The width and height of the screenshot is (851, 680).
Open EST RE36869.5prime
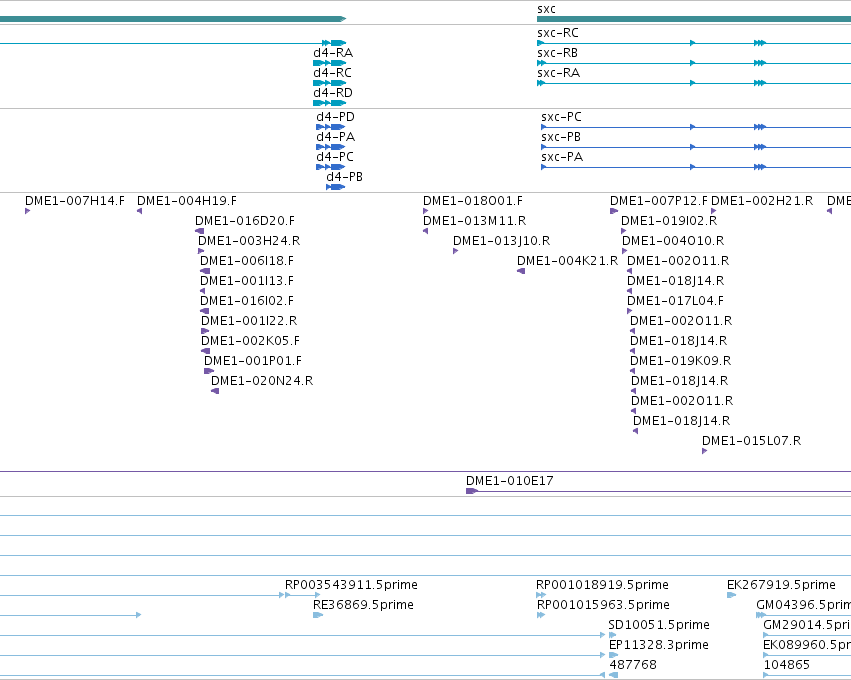[x=363, y=605]
